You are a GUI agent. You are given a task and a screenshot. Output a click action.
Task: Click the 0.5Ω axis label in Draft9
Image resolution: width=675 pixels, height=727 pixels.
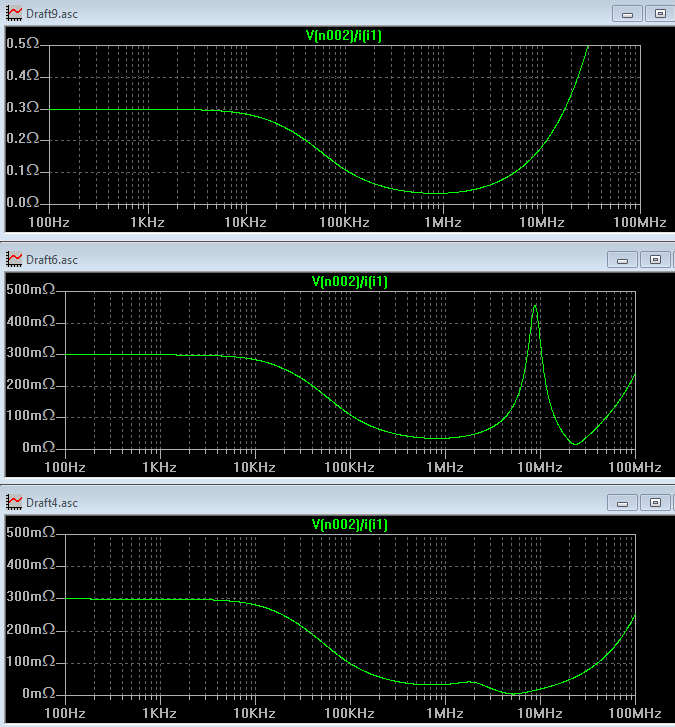(x=23, y=43)
